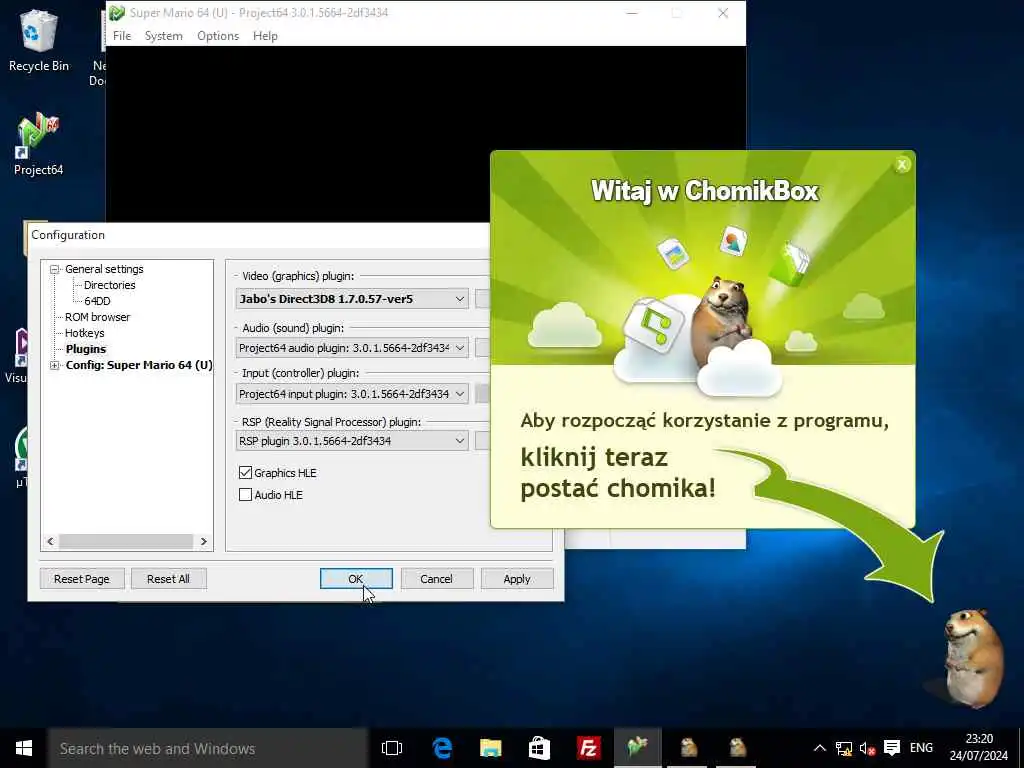The width and height of the screenshot is (1024, 768).
Task: Expand Config: Super Mario 64 (U) node
Action: 55,365
